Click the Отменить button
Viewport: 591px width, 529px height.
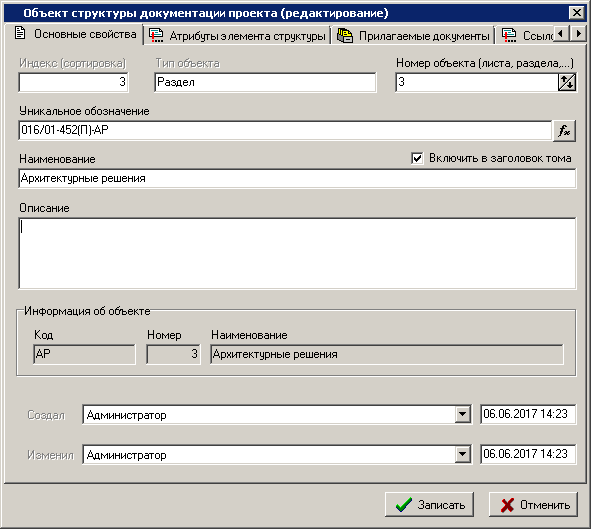533,505
